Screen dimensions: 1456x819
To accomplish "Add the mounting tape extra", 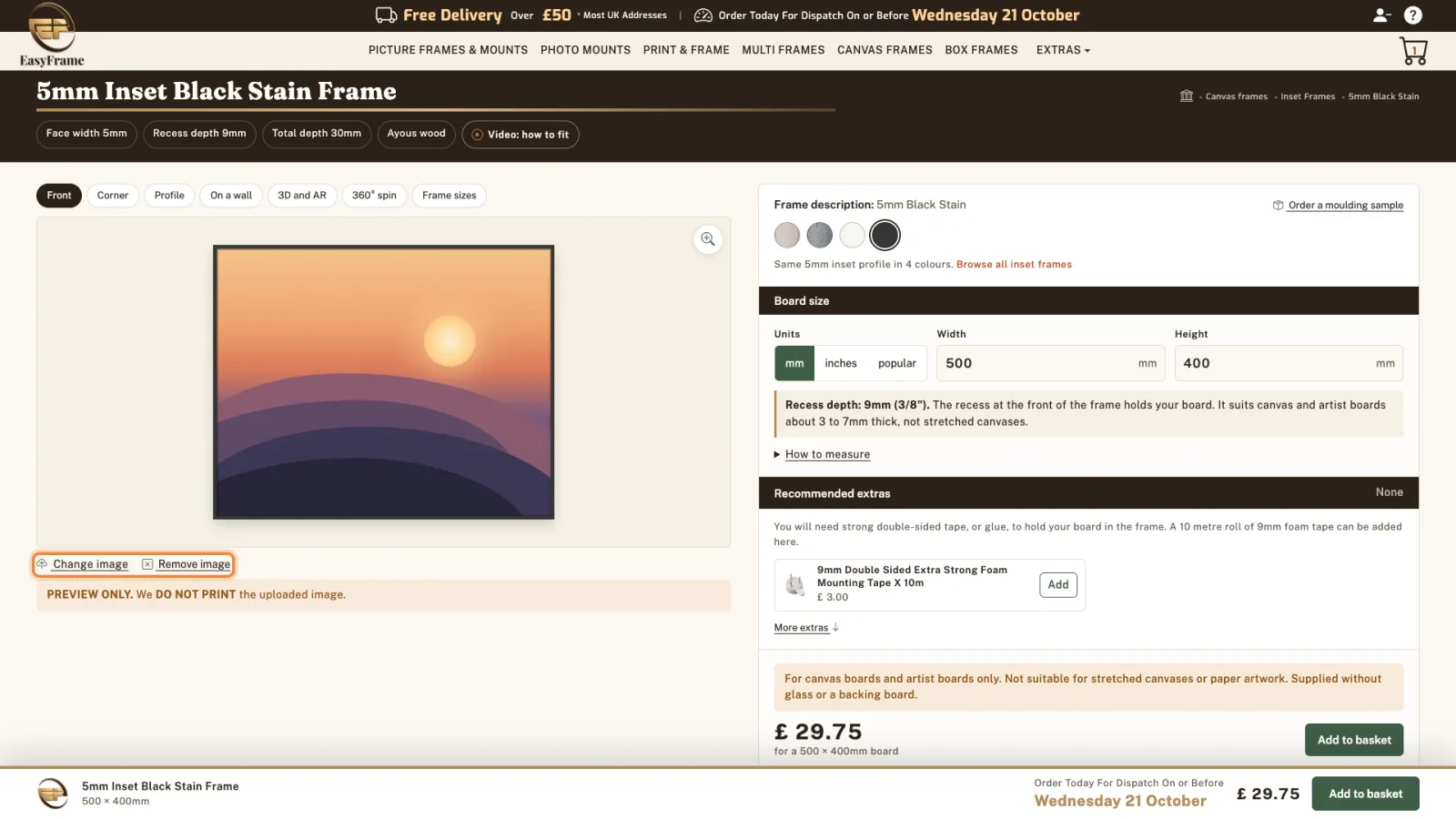I will point(1058,585).
